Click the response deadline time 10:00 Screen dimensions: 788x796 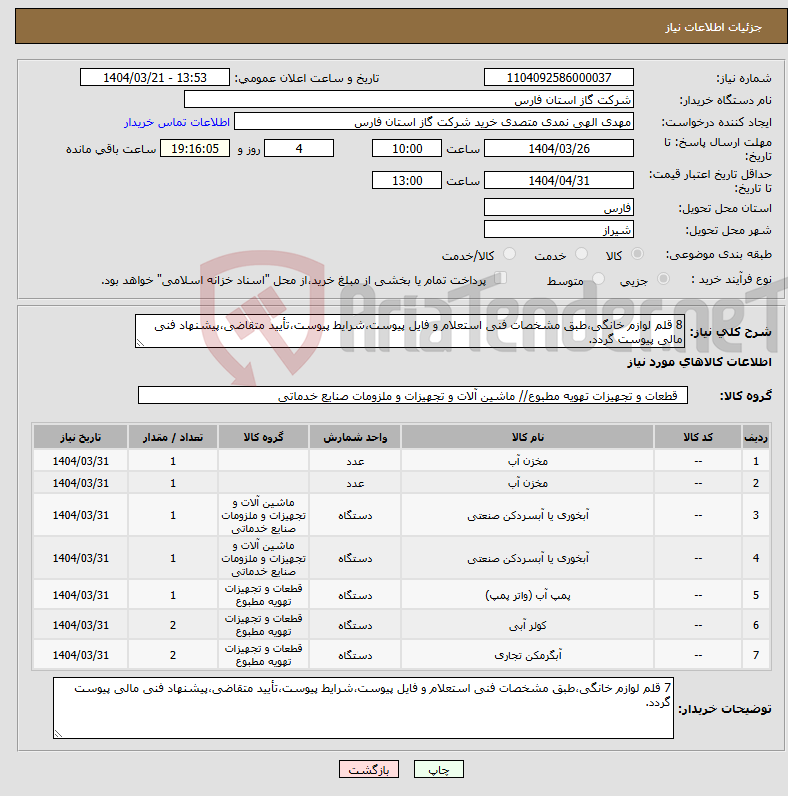point(407,149)
